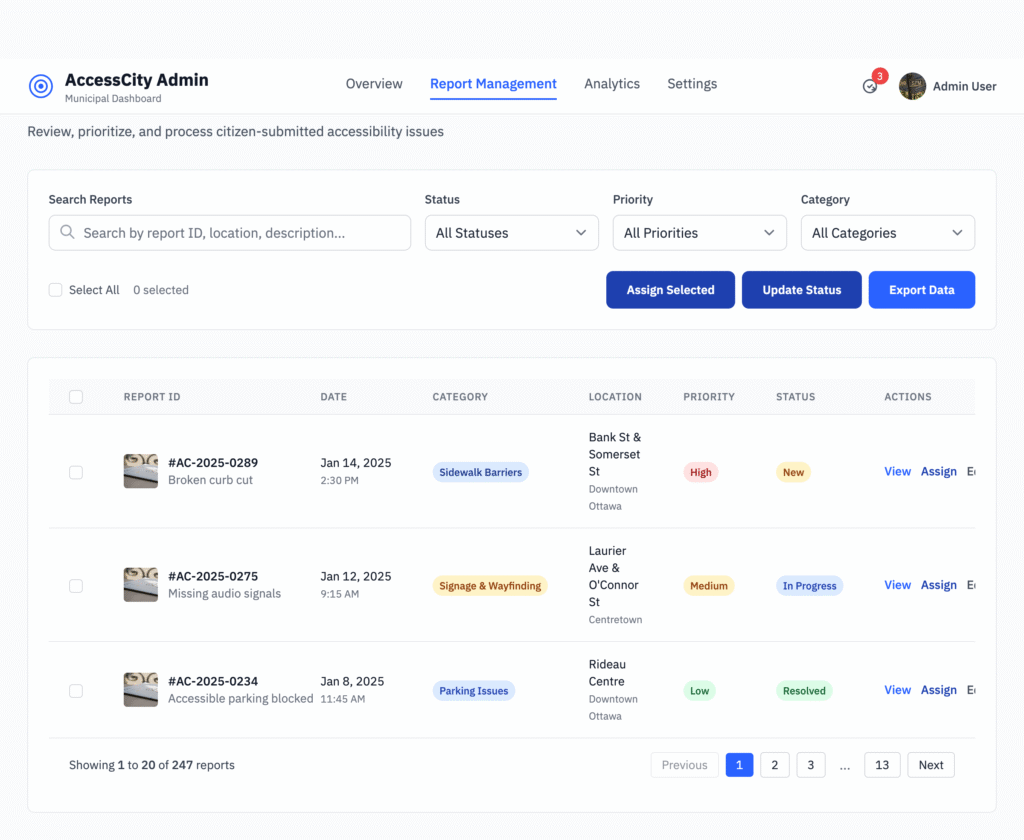1024x840 pixels.
Task: Go to the Overview tab
Action: pyautogui.click(x=374, y=84)
